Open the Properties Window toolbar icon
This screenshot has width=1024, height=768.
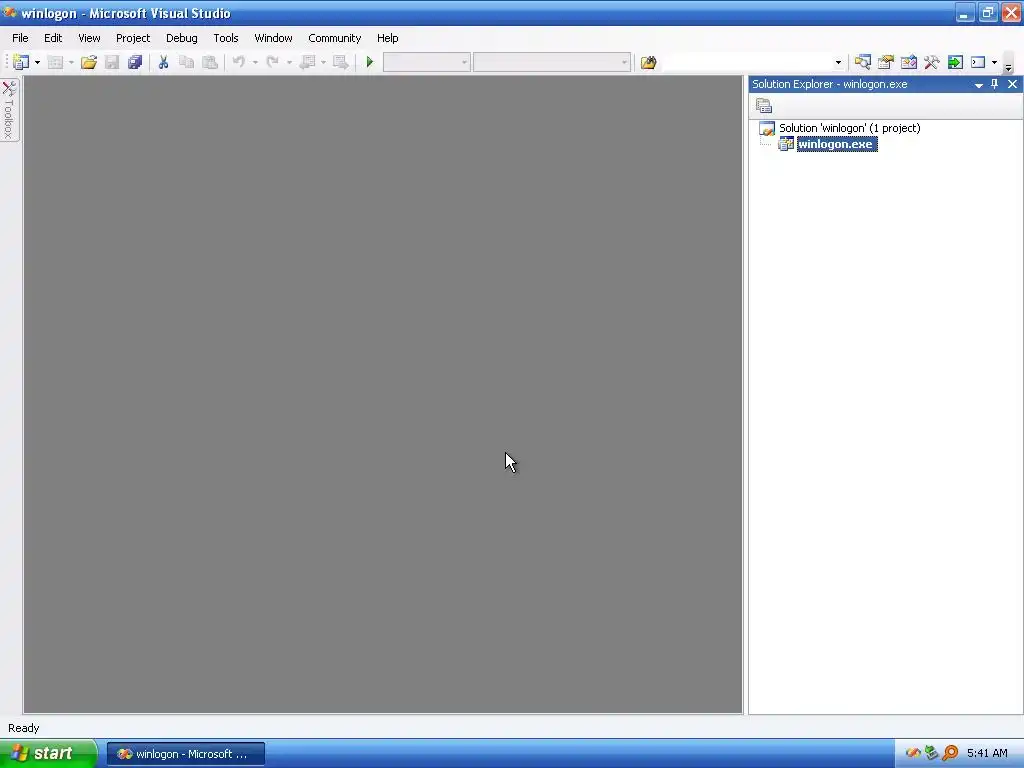point(886,63)
